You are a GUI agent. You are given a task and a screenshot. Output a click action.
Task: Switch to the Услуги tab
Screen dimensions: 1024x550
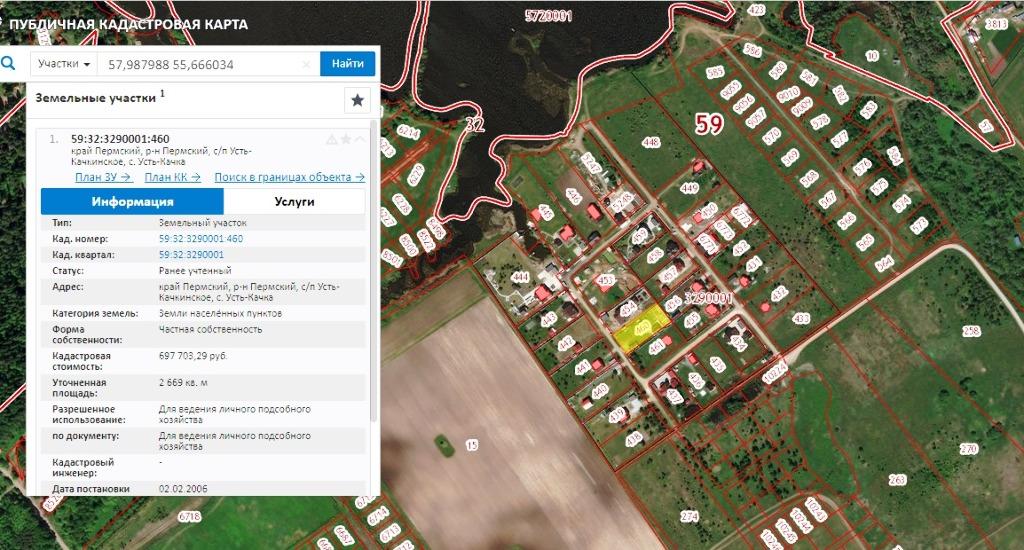(295, 201)
